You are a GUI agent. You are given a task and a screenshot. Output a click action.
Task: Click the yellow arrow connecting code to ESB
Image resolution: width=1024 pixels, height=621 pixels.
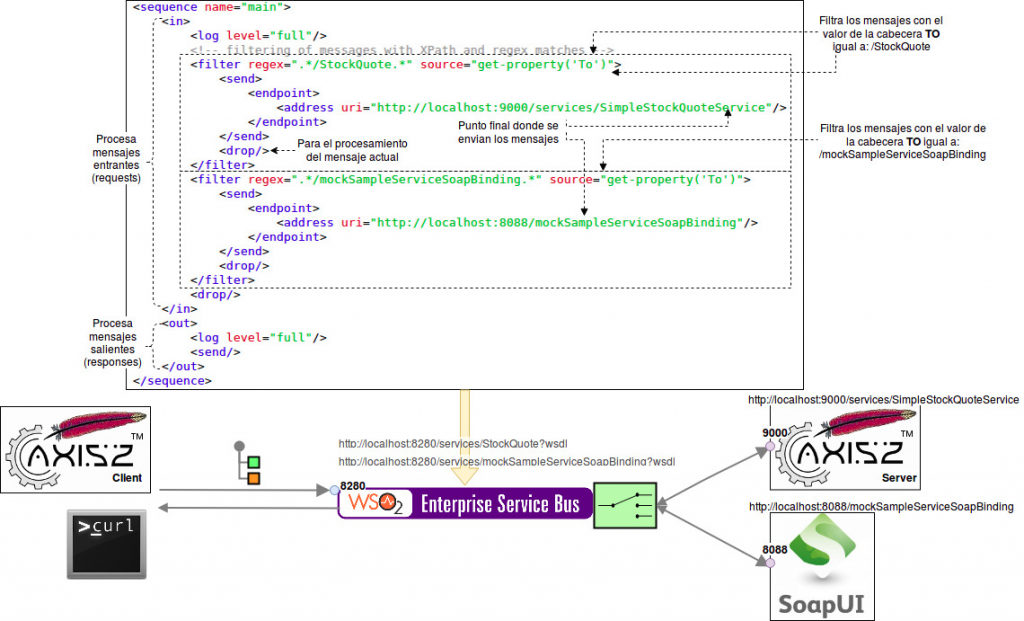click(x=466, y=430)
